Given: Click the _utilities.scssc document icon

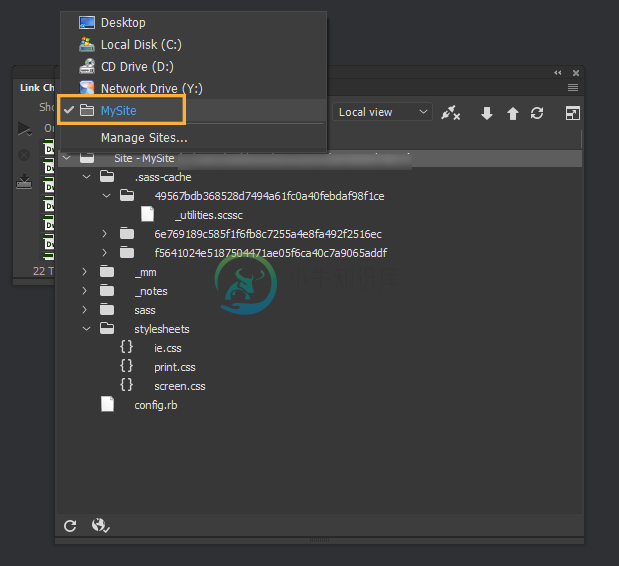Looking at the screenshot, I should (x=148, y=214).
